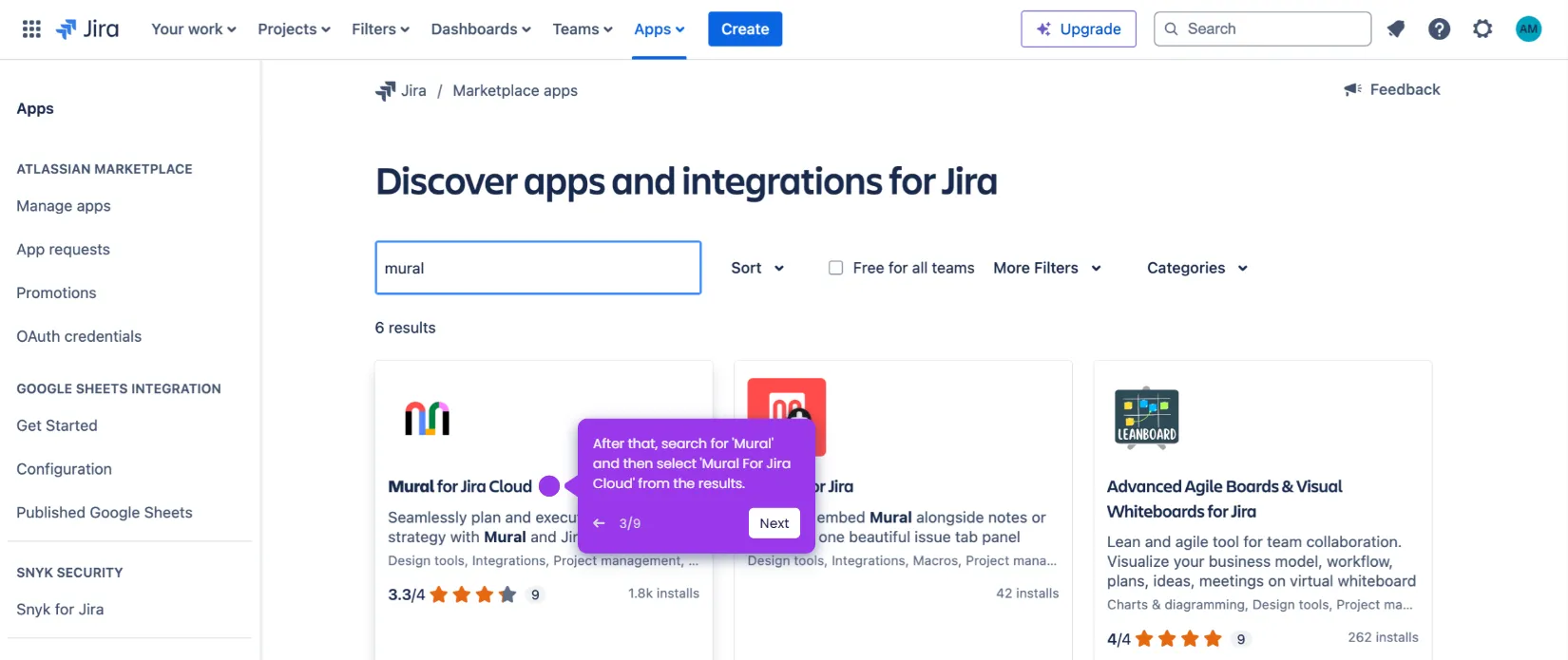Click the mural app search field

(x=538, y=268)
